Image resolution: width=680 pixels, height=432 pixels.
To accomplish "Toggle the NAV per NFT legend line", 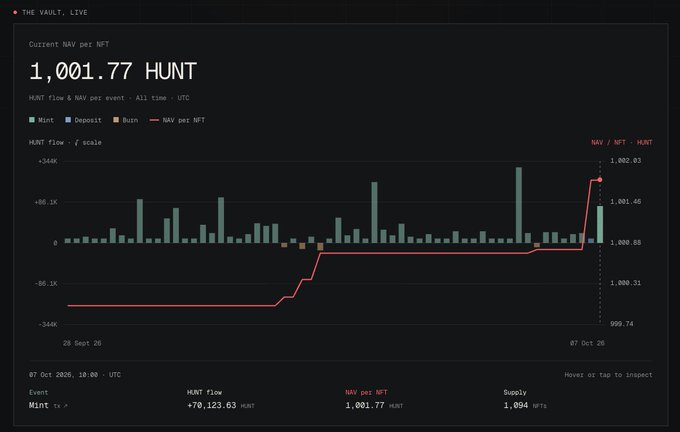I will click(154, 120).
